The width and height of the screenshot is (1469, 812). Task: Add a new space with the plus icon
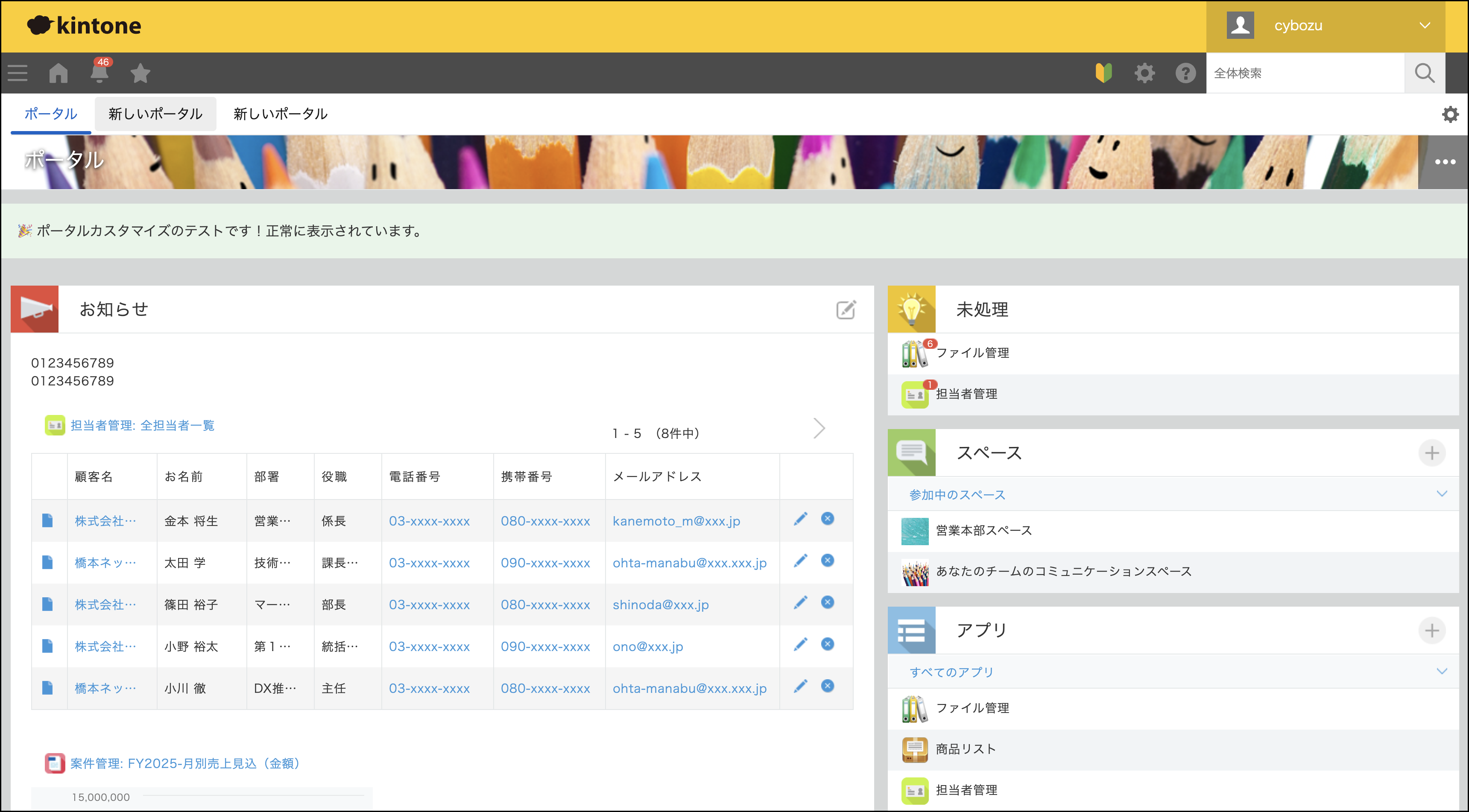click(1432, 453)
